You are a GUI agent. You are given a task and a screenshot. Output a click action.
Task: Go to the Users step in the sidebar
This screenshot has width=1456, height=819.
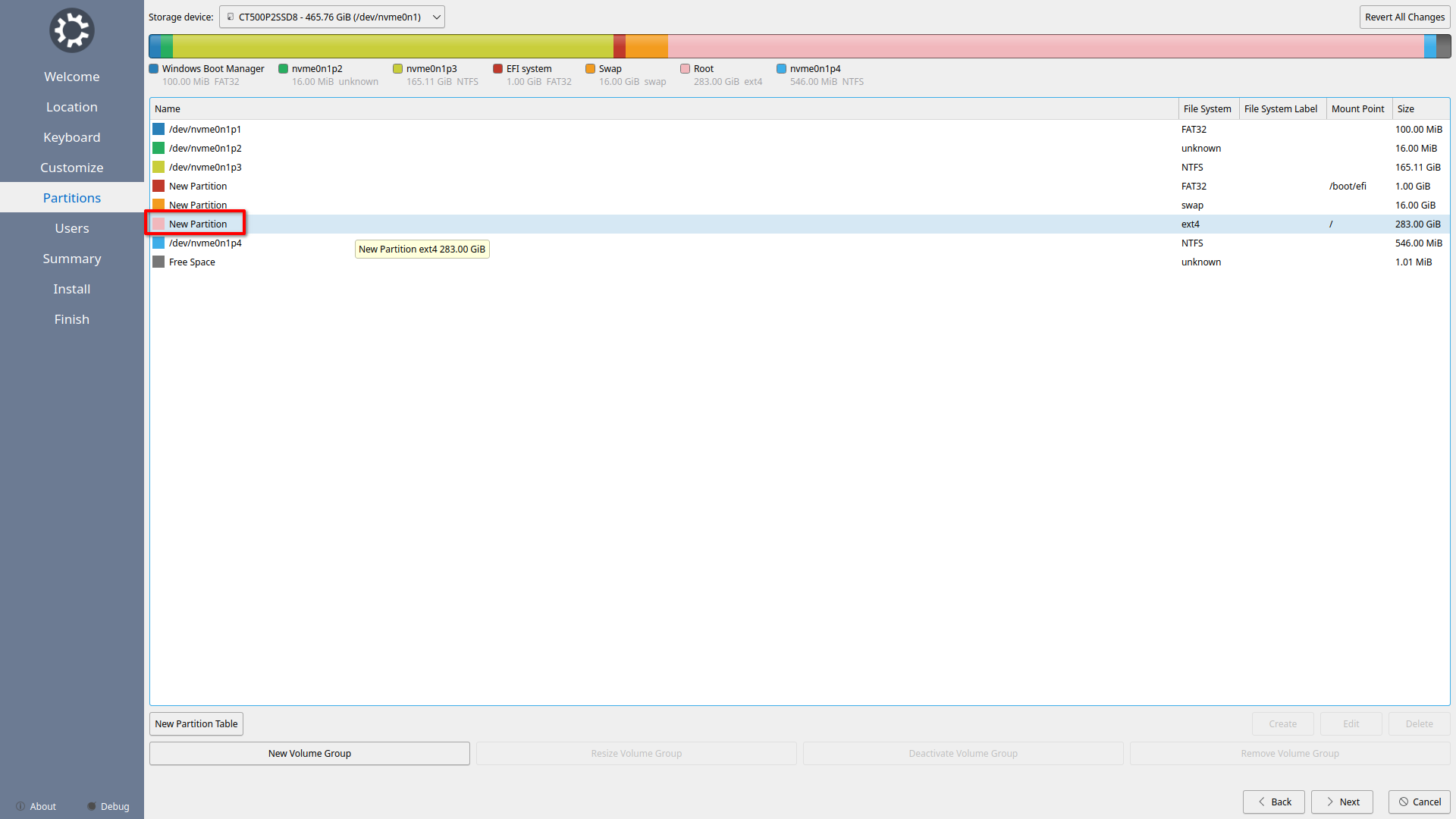tap(71, 228)
